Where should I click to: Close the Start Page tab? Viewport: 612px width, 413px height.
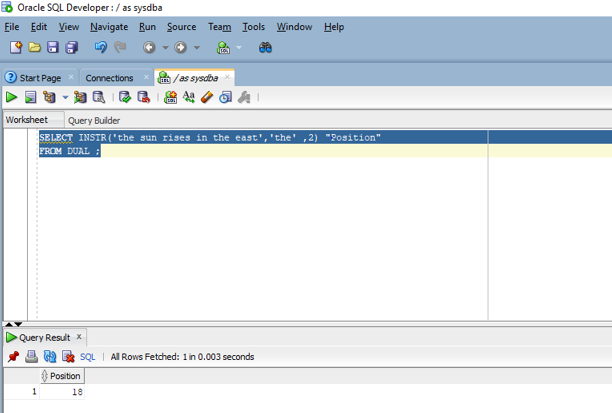71,77
